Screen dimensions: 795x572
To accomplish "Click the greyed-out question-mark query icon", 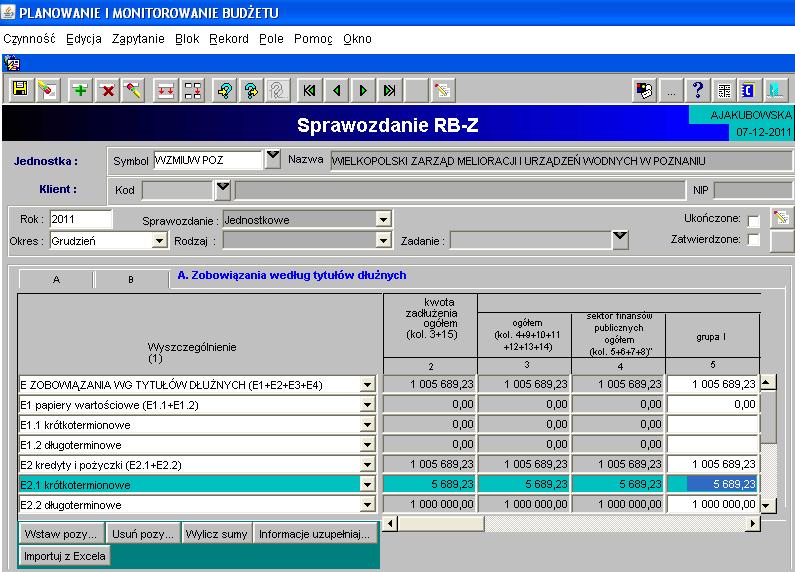I will tap(278, 90).
